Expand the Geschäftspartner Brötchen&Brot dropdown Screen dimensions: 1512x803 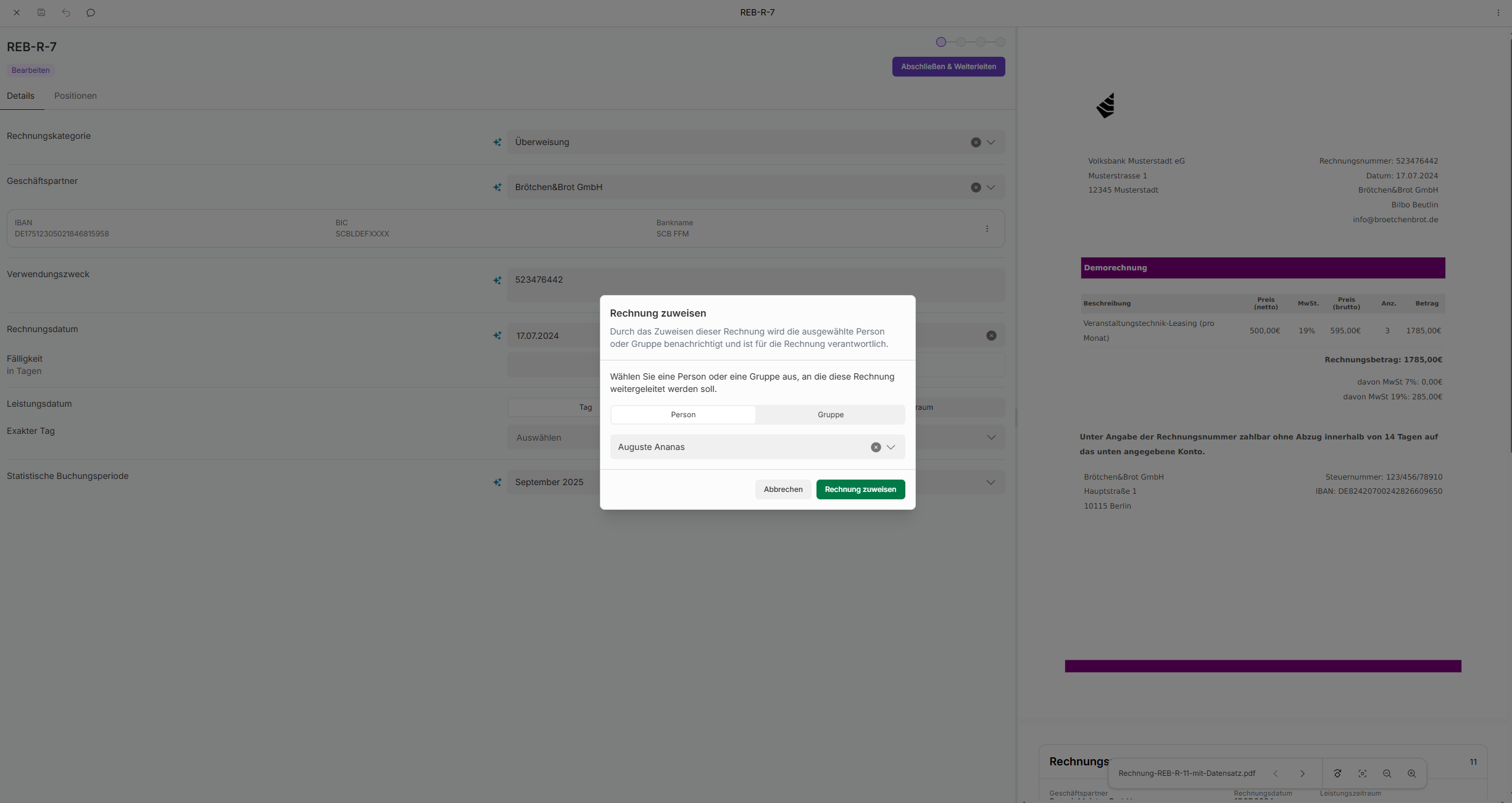991,187
